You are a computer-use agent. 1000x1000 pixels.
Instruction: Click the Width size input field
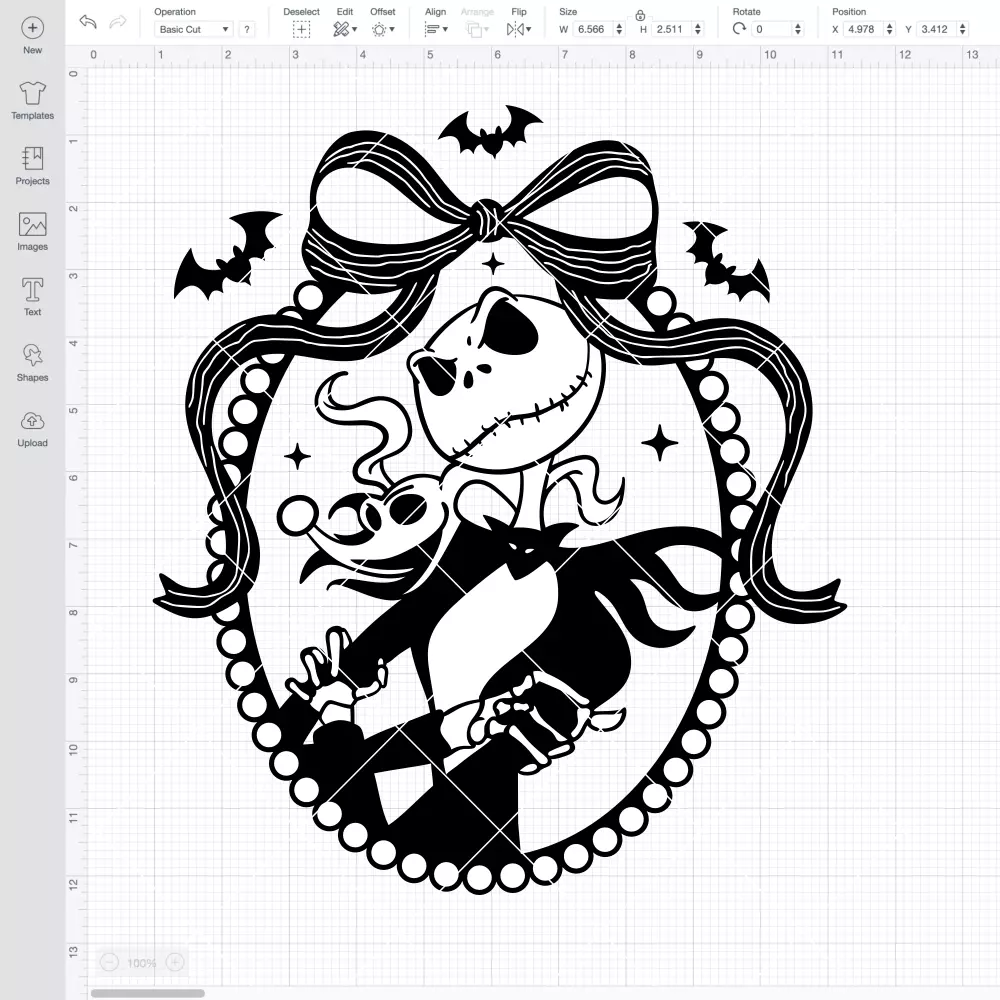tap(592, 29)
